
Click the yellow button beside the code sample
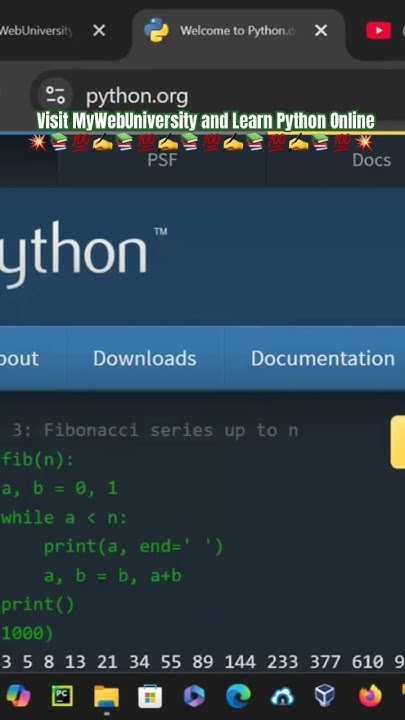[398, 442]
